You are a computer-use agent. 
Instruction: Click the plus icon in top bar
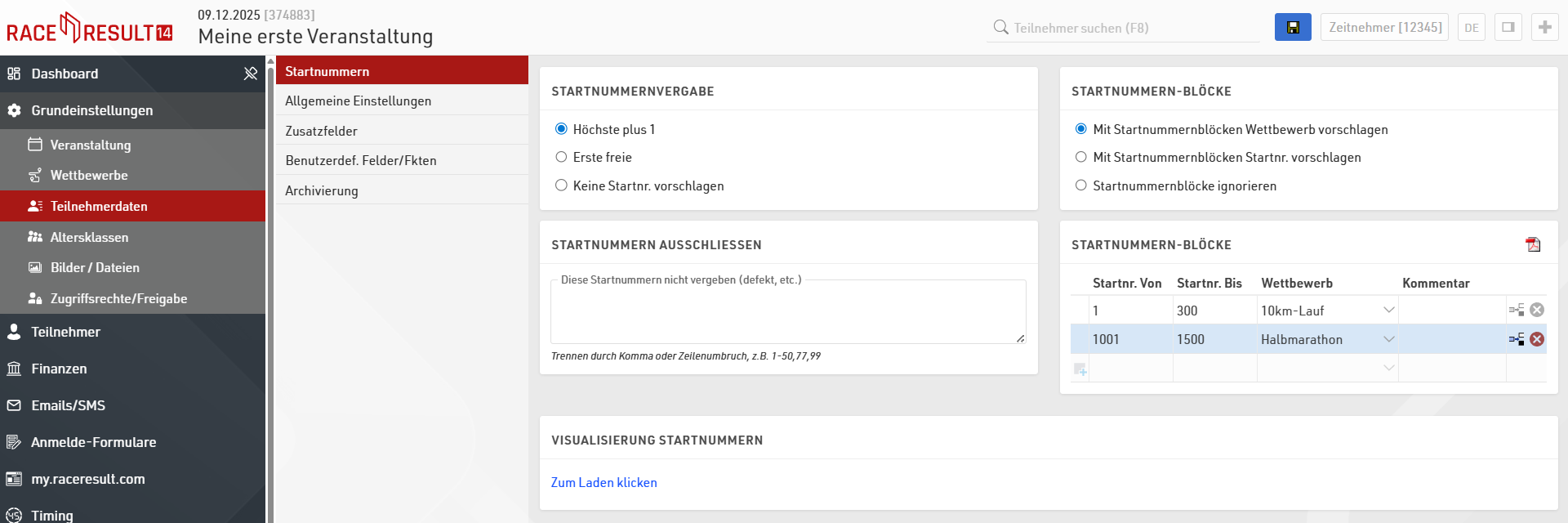(1544, 27)
